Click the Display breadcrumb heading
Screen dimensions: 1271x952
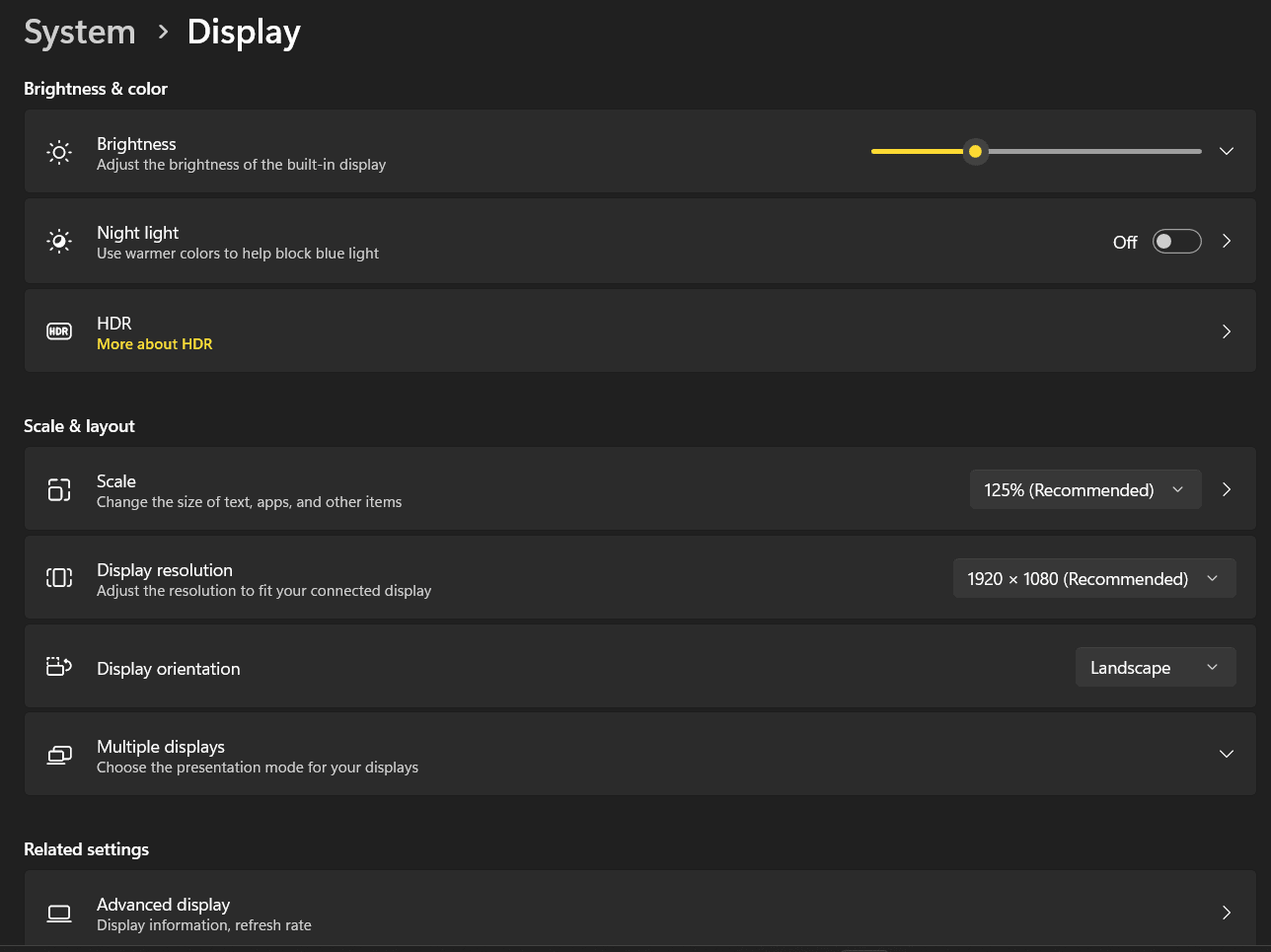pos(243,32)
